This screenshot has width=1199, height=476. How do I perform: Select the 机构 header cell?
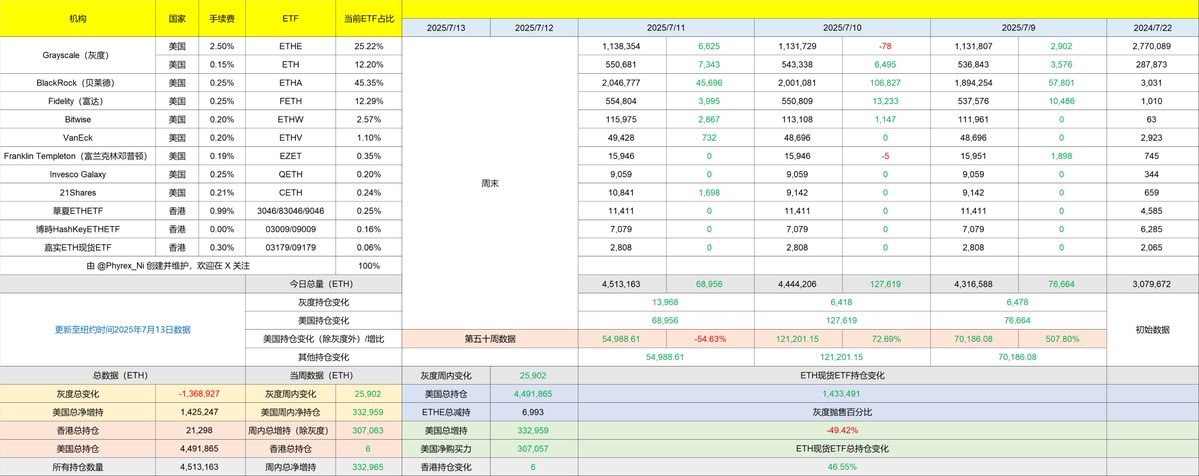77,18
